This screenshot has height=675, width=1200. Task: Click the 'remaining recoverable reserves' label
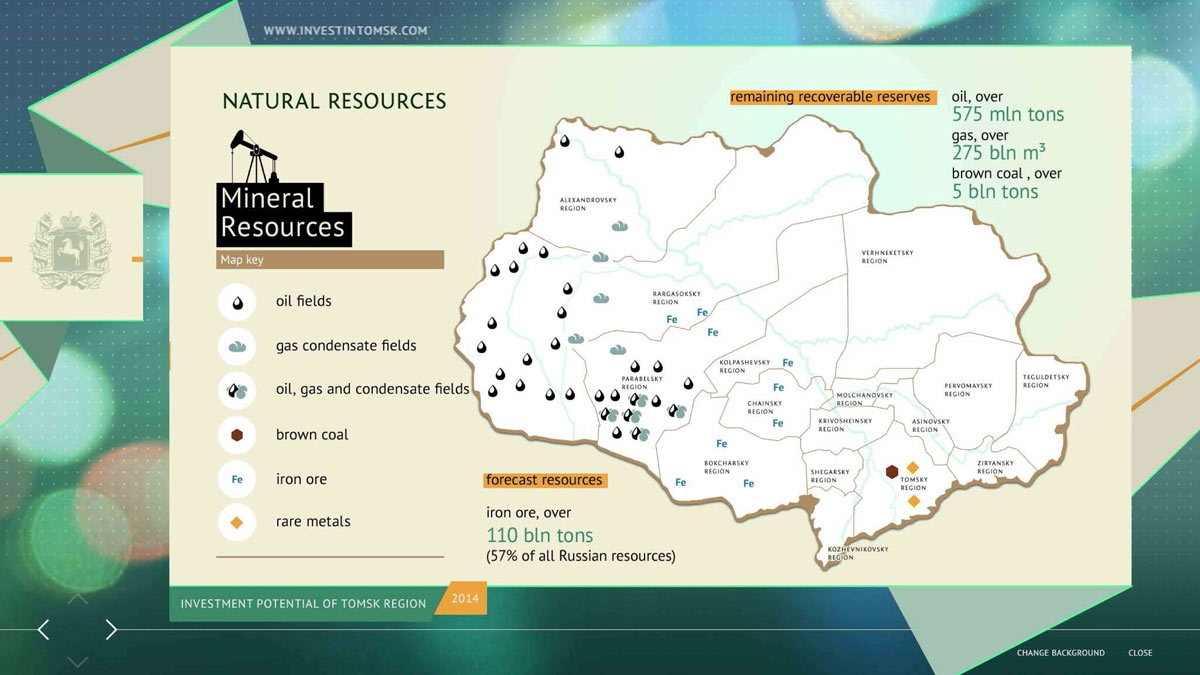point(831,97)
